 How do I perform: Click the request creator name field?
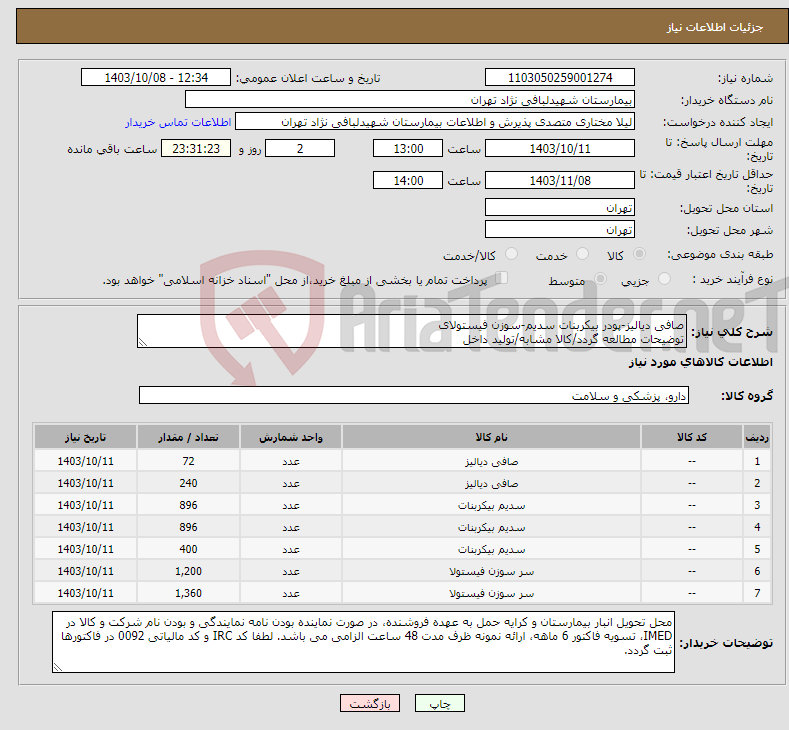435,122
